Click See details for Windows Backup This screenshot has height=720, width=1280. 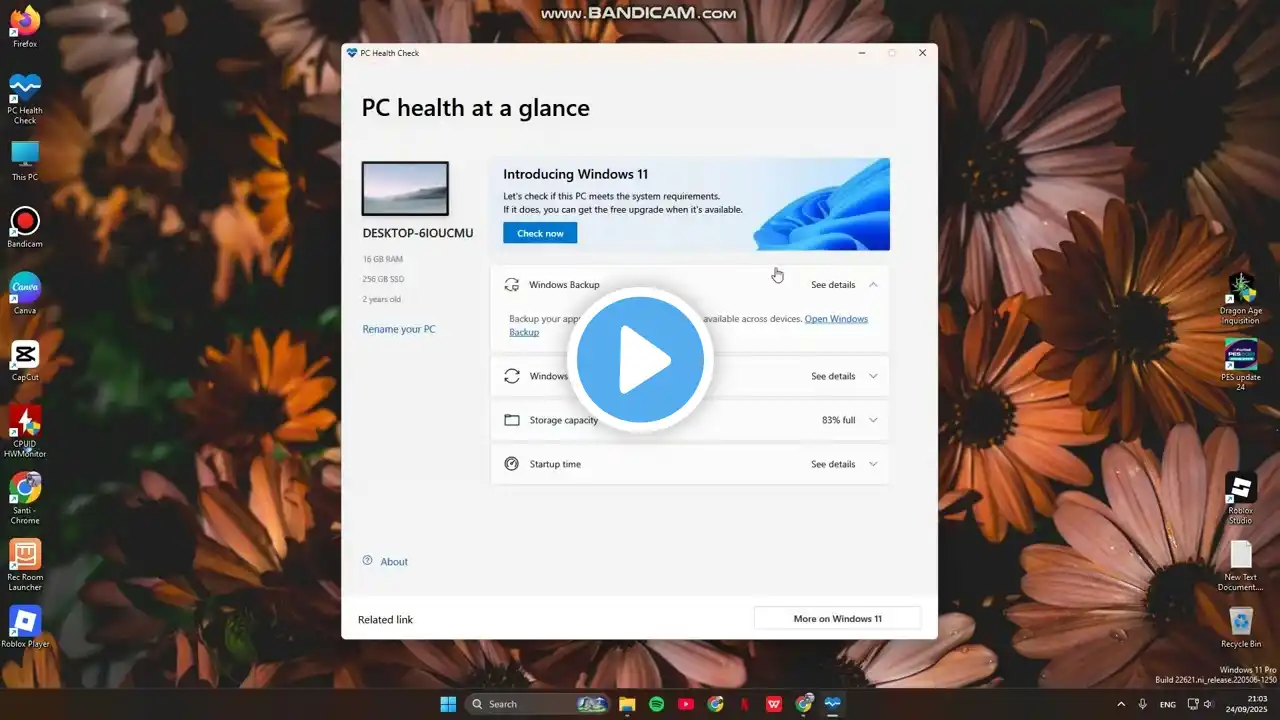click(833, 285)
